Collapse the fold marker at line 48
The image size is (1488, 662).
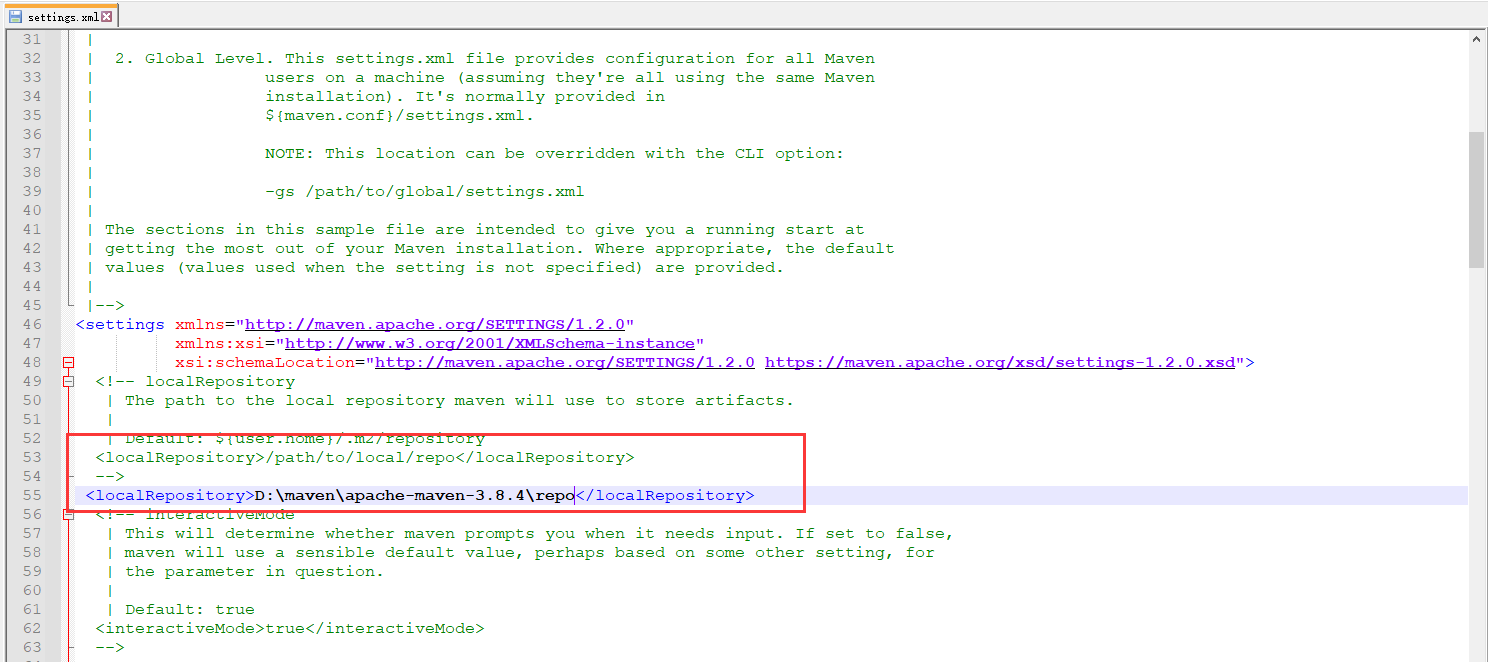point(69,362)
